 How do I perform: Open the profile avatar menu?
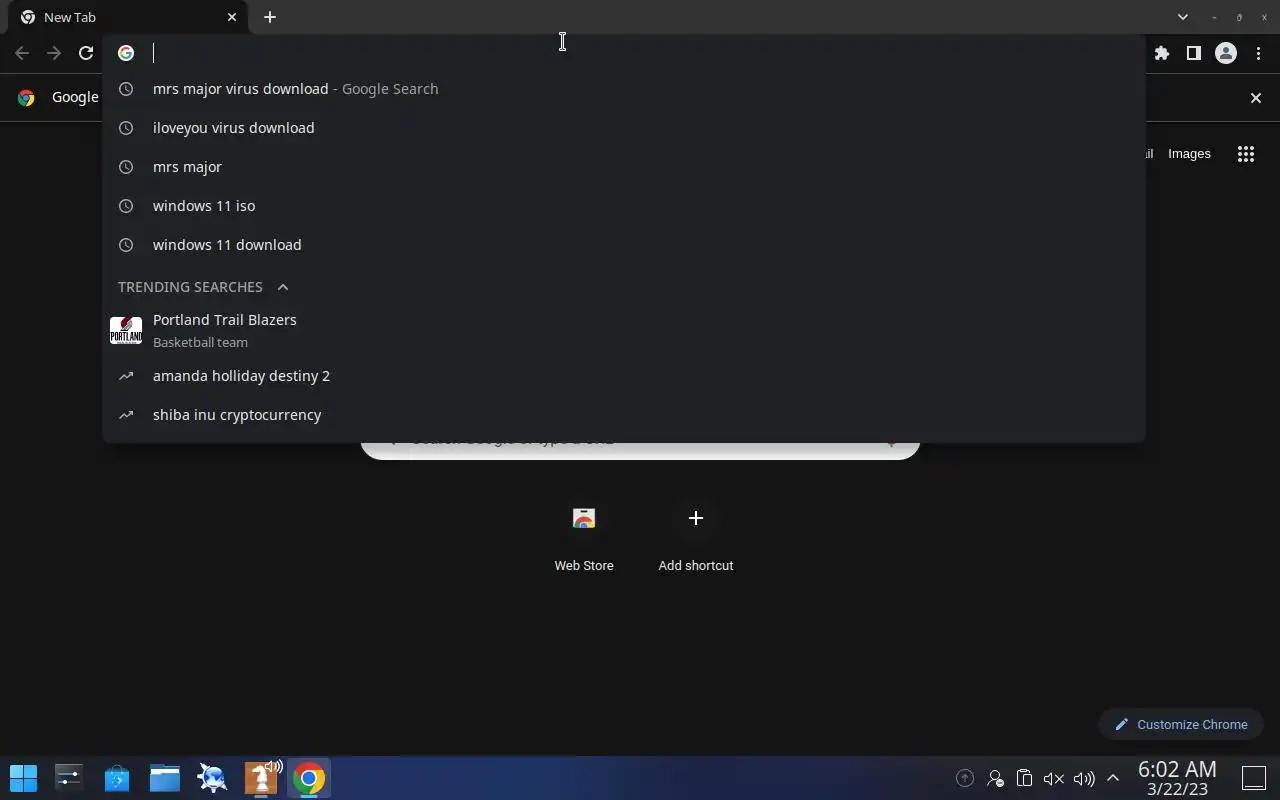coord(1225,53)
